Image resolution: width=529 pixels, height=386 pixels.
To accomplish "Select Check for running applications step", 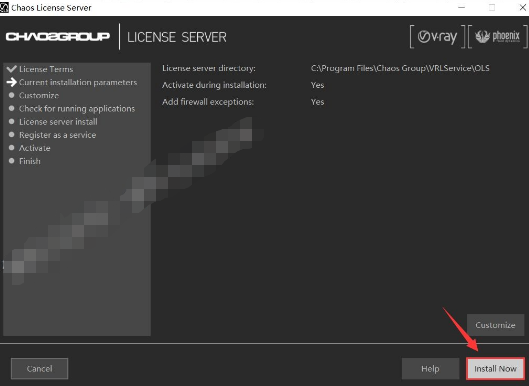I will coord(77,109).
